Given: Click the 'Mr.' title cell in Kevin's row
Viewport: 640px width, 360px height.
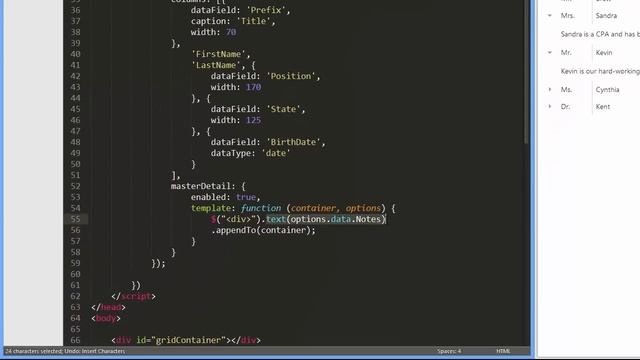Looking at the screenshot, I should 566,52.
